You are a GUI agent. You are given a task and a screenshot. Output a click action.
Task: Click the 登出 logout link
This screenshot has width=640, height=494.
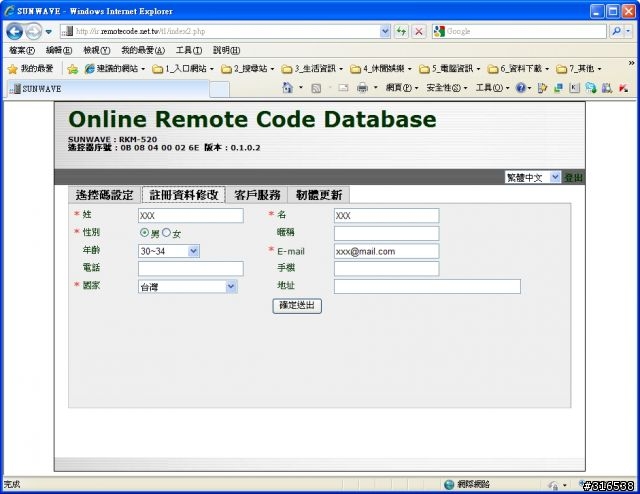[573, 178]
